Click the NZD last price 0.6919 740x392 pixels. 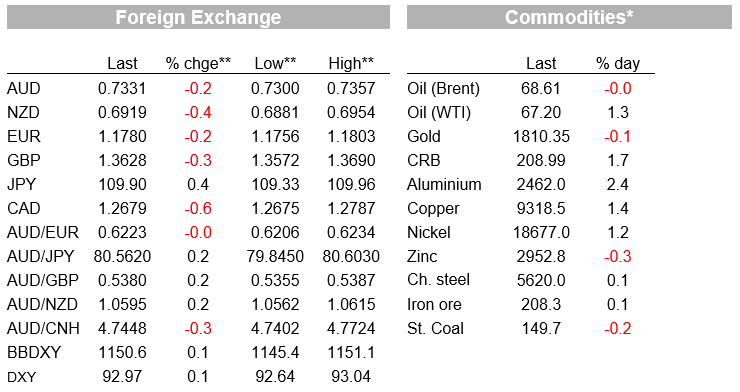coord(122,112)
